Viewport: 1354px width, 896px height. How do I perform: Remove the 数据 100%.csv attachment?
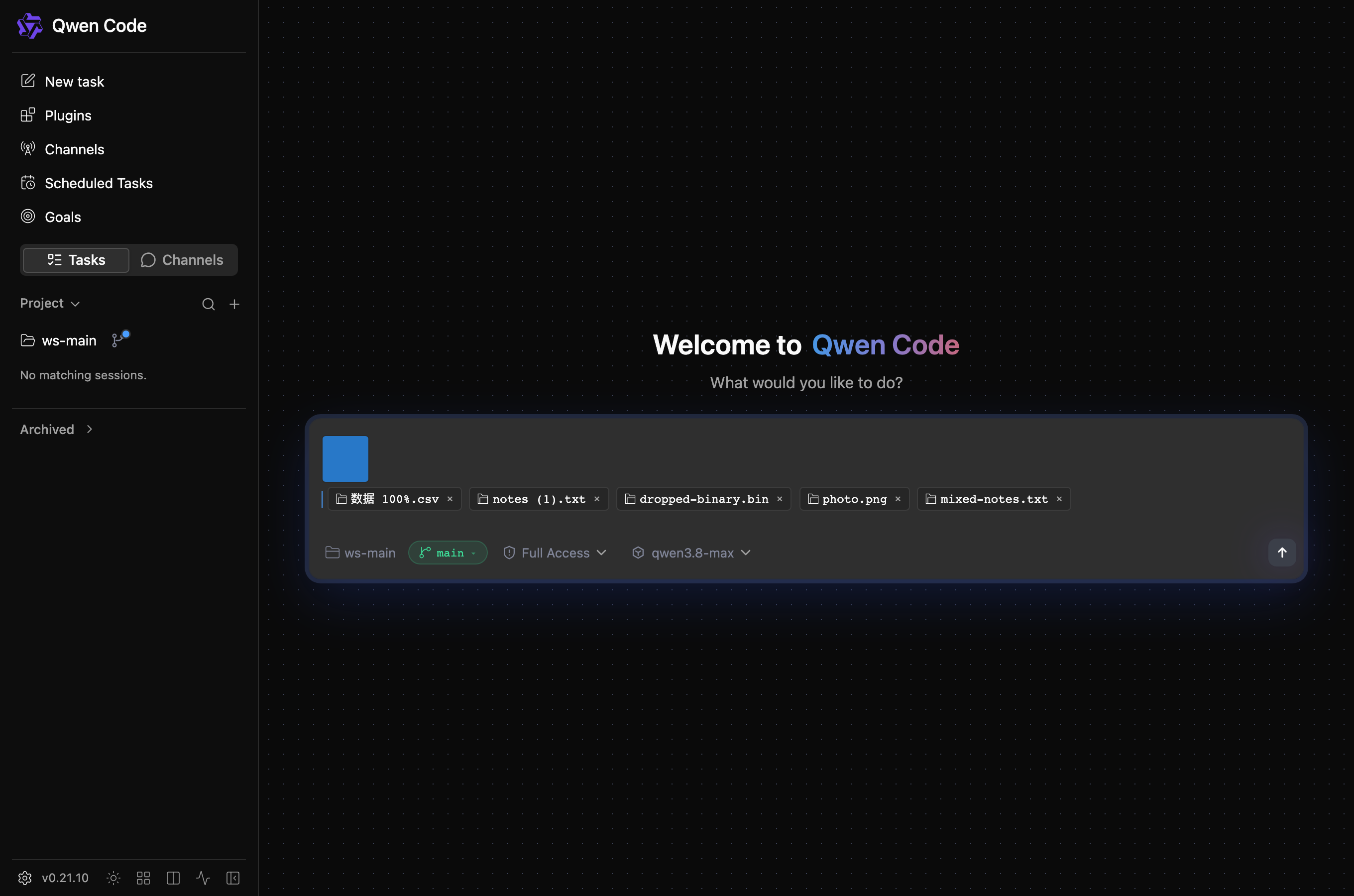click(450, 499)
